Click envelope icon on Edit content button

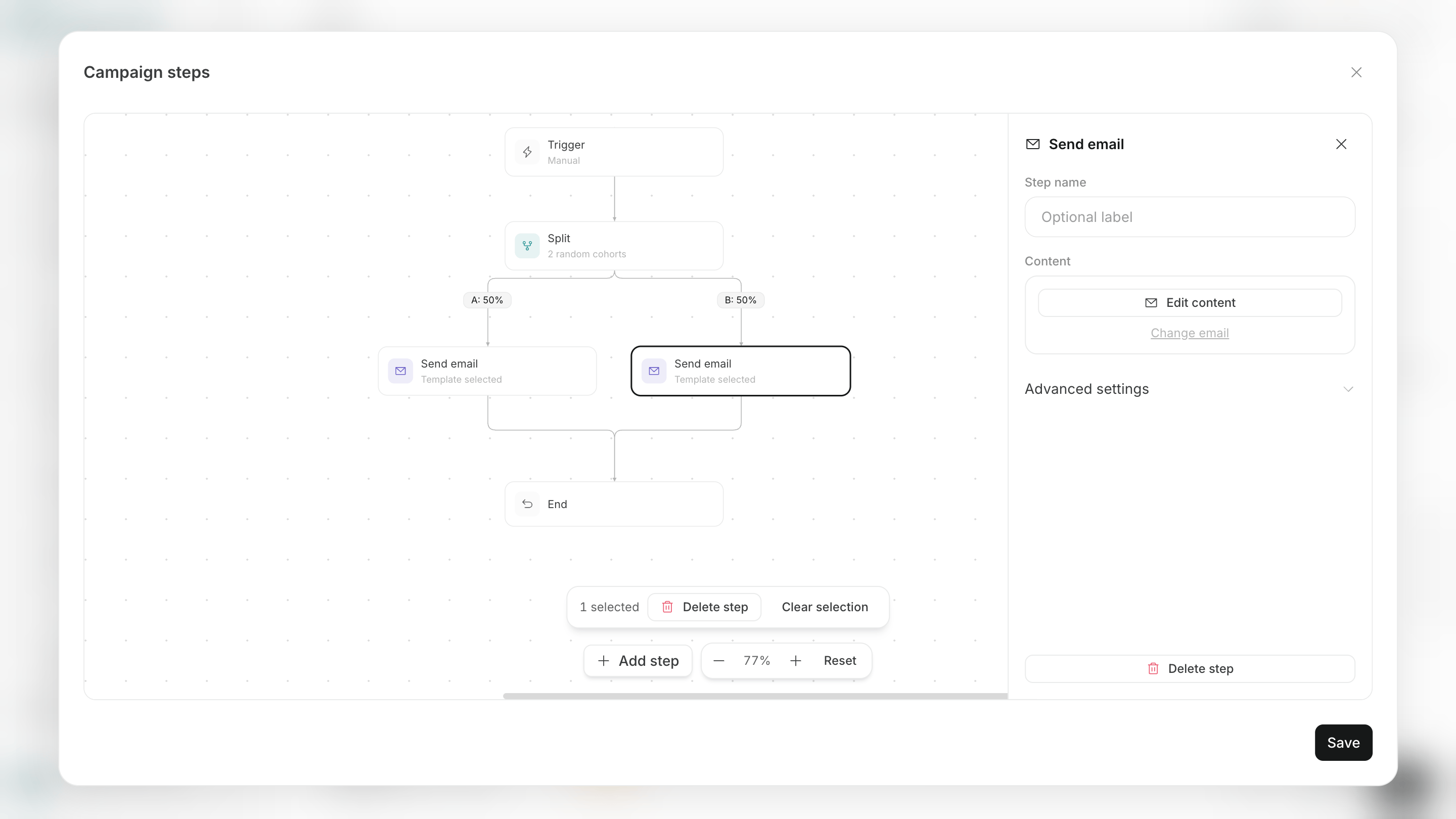(x=1151, y=303)
